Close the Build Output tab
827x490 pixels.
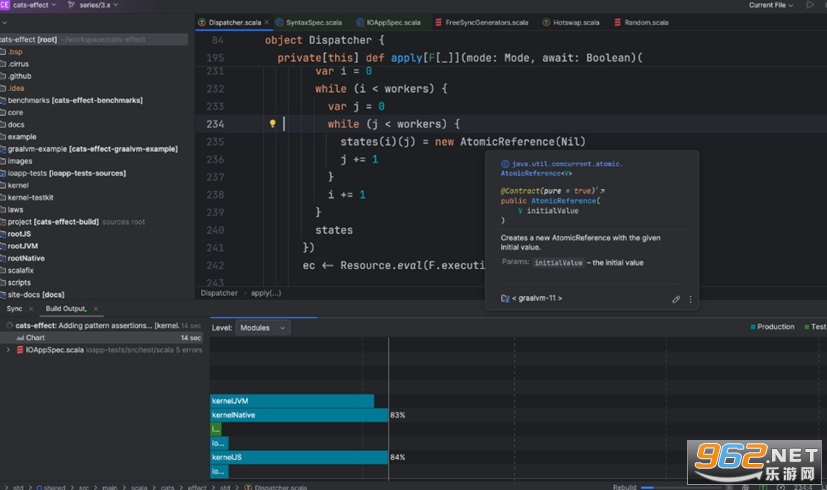click(95, 309)
